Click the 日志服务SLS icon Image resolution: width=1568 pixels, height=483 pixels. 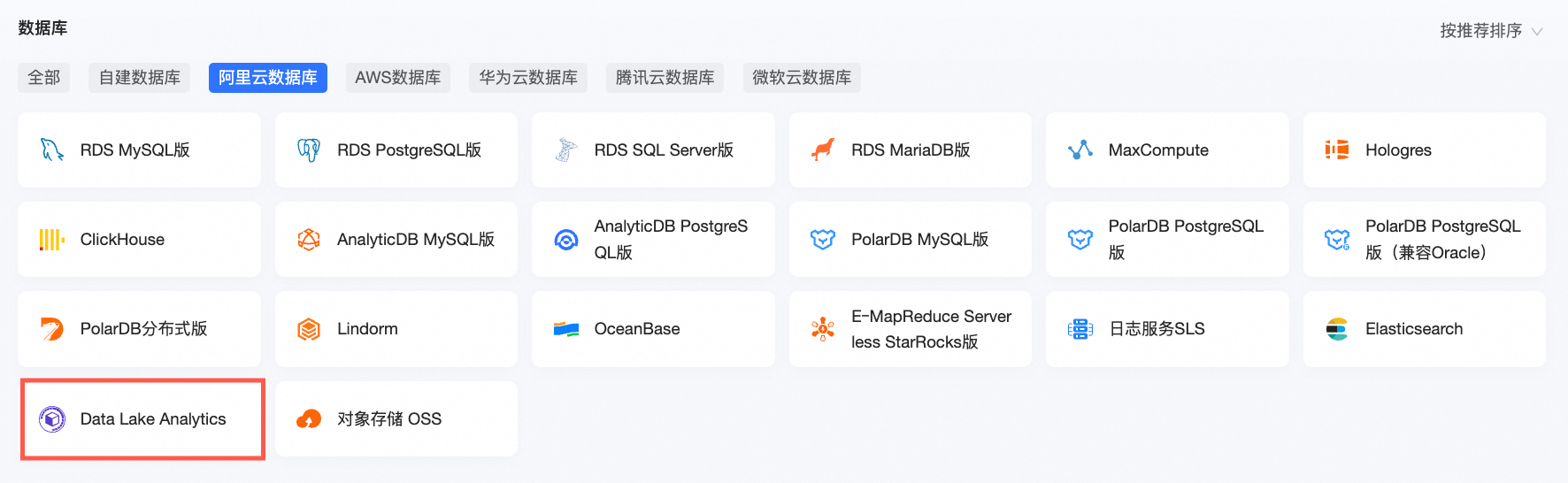(x=1080, y=329)
